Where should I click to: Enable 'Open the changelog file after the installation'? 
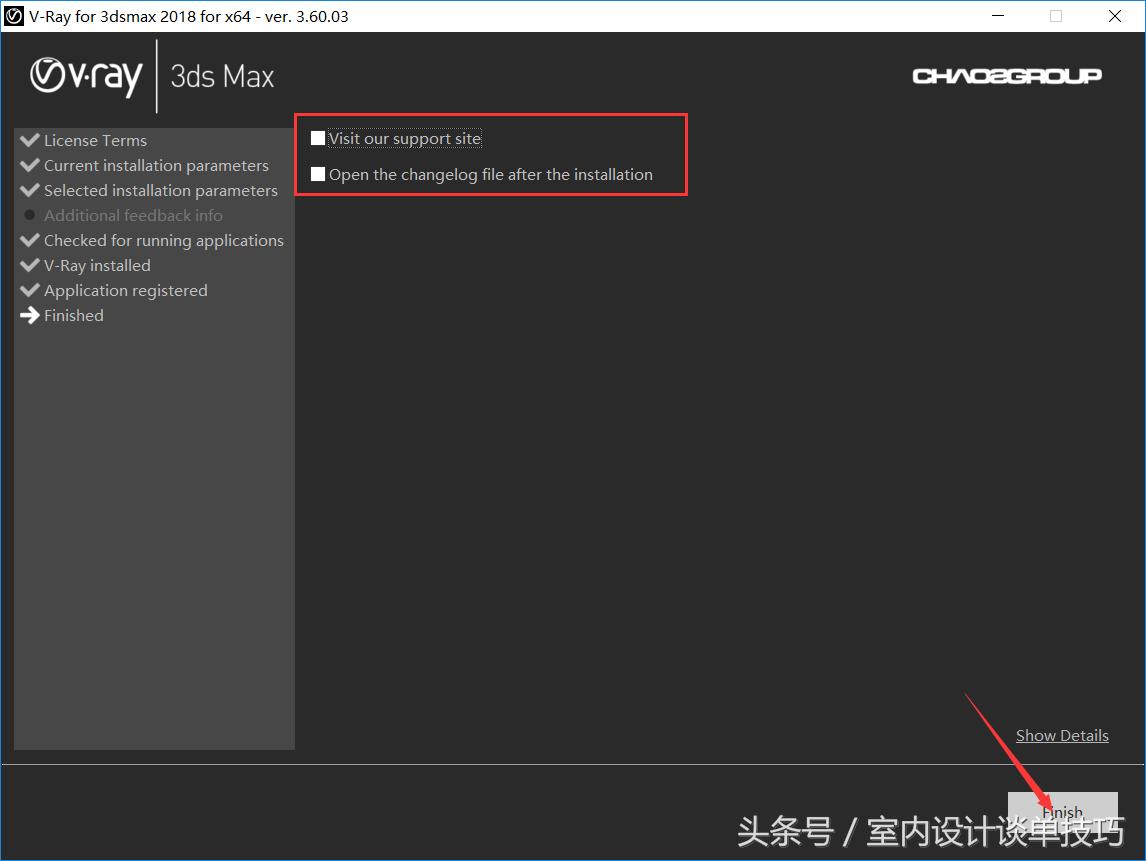(x=318, y=174)
